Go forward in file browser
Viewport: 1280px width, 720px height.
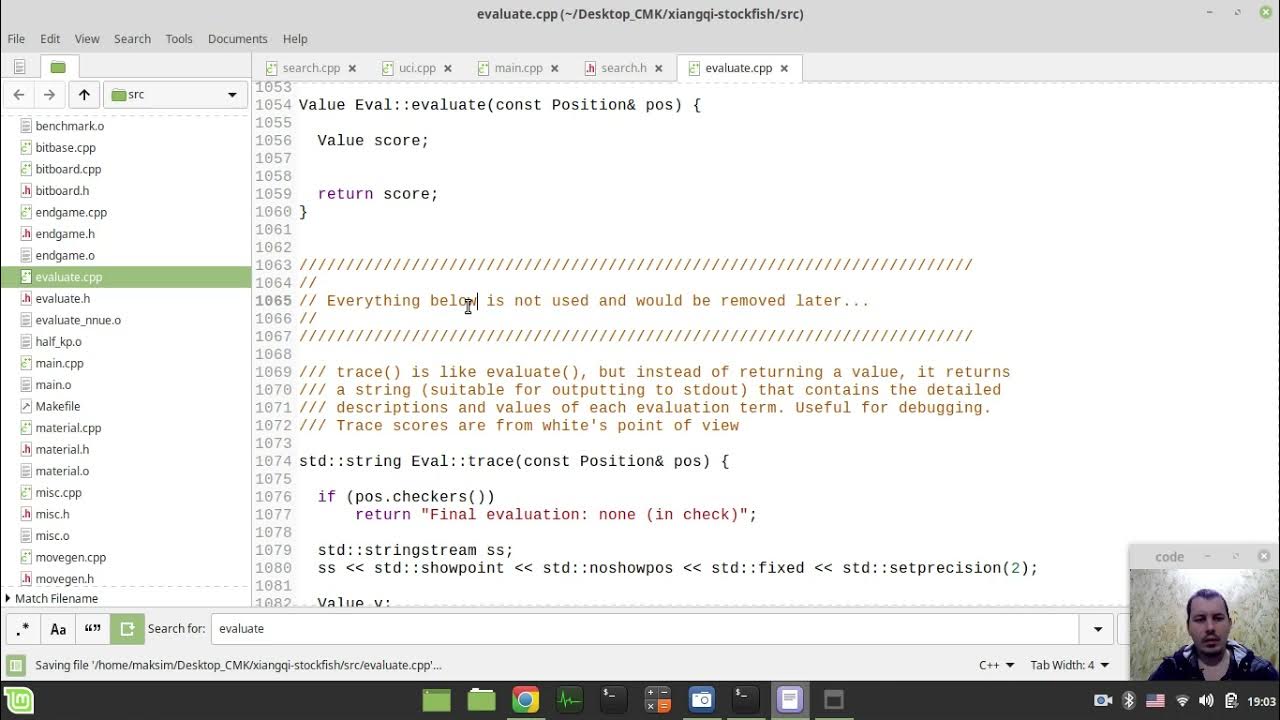(49, 94)
